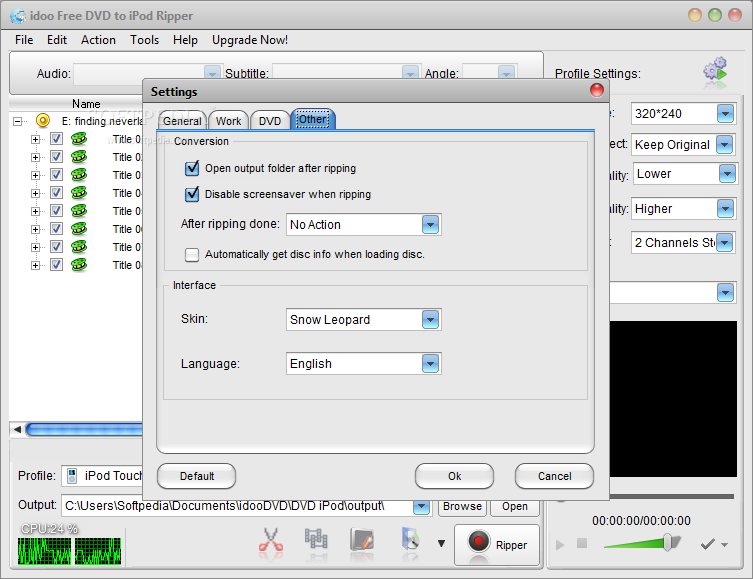753x579 pixels.
Task: Open the Action menu
Action: [98, 40]
